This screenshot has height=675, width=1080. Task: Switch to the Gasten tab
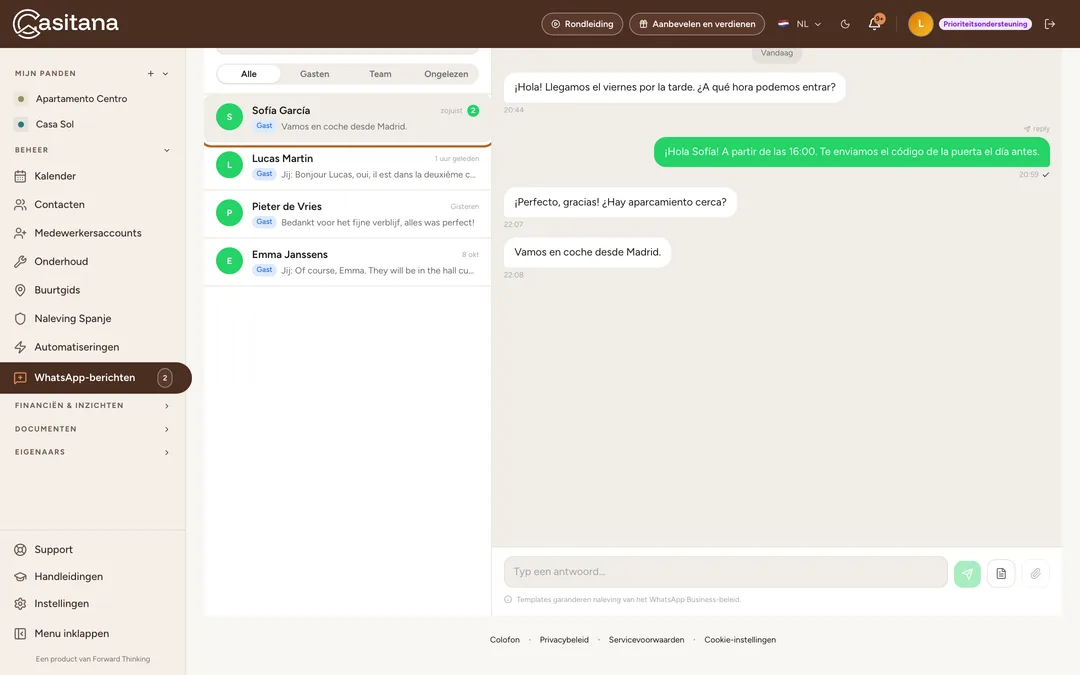(314, 74)
